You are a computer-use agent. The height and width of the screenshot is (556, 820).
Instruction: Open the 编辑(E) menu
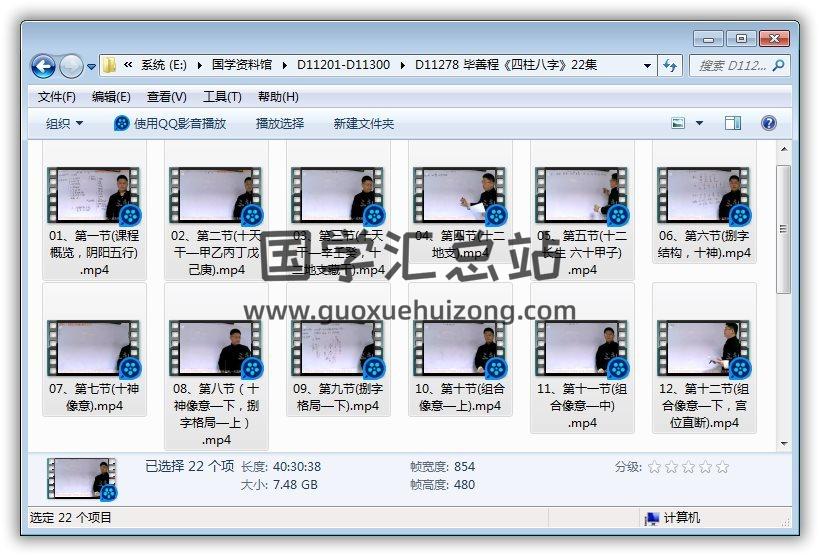111,96
